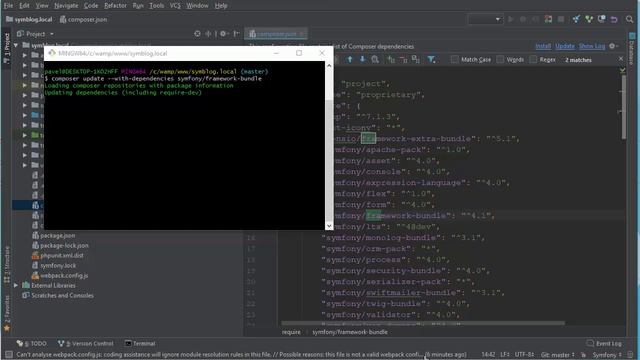Open the Version Control tool window

pos(85,343)
